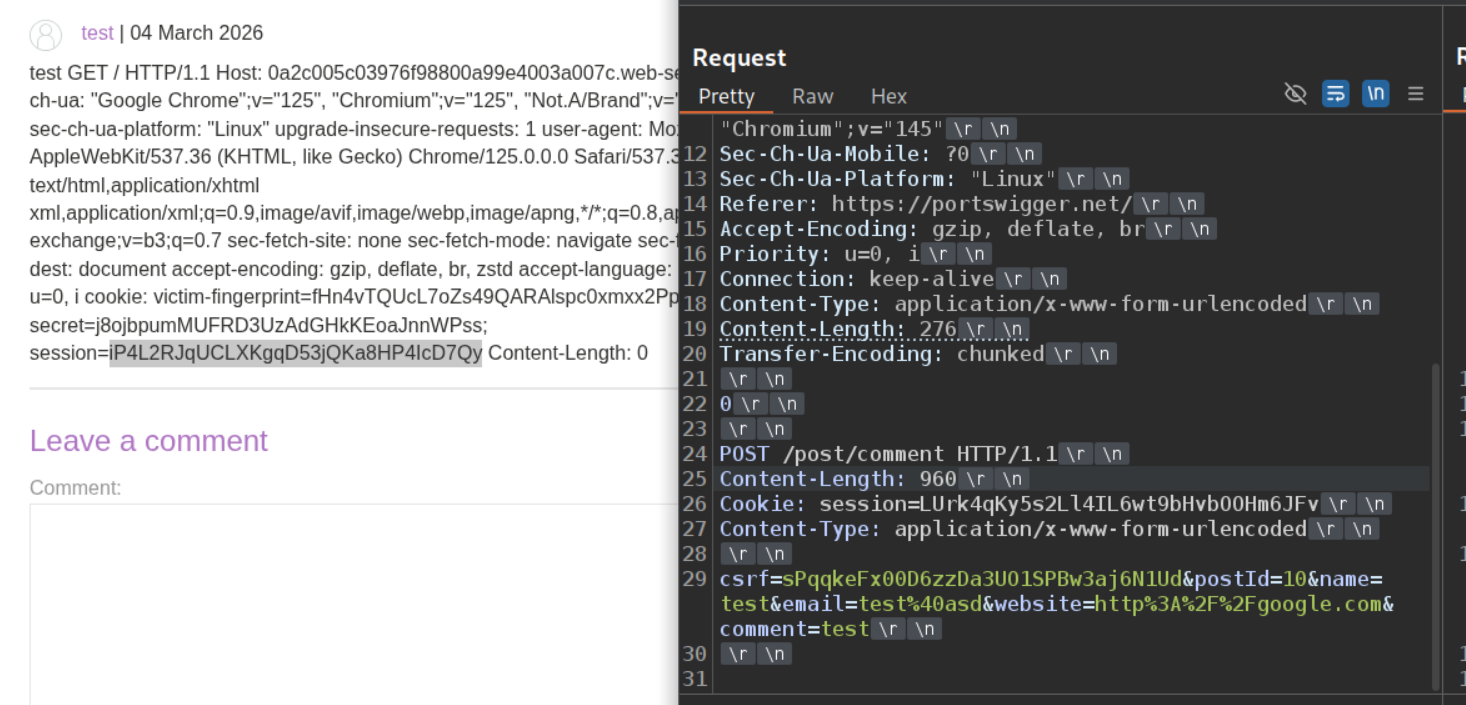Open the hamburger options menu in Request panel

tap(1416, 94)
